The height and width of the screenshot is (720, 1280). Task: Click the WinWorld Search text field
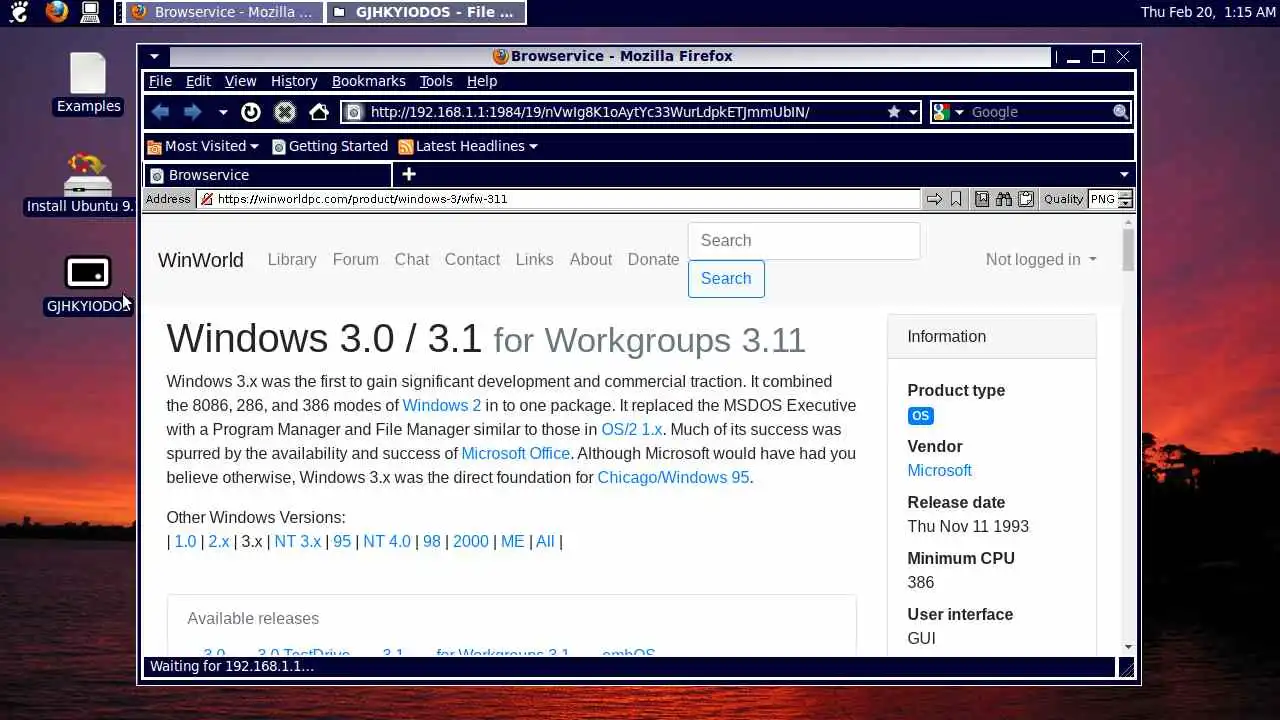click(x=804, y=241)
